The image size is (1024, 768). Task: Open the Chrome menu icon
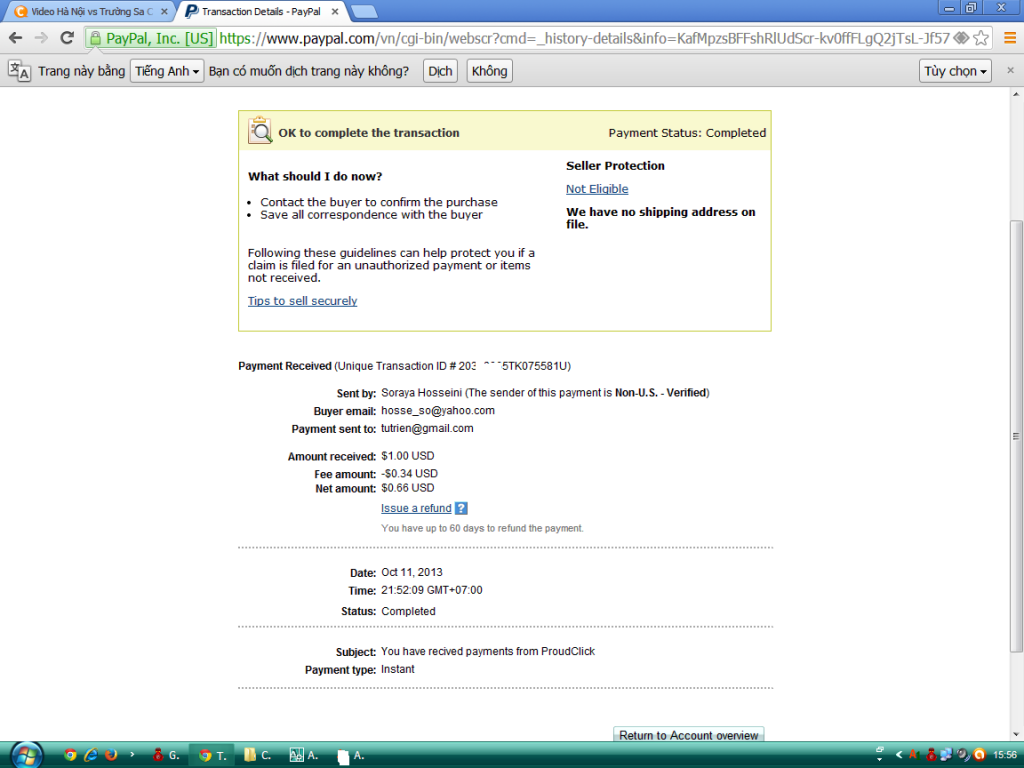(x=1010, y=39)
